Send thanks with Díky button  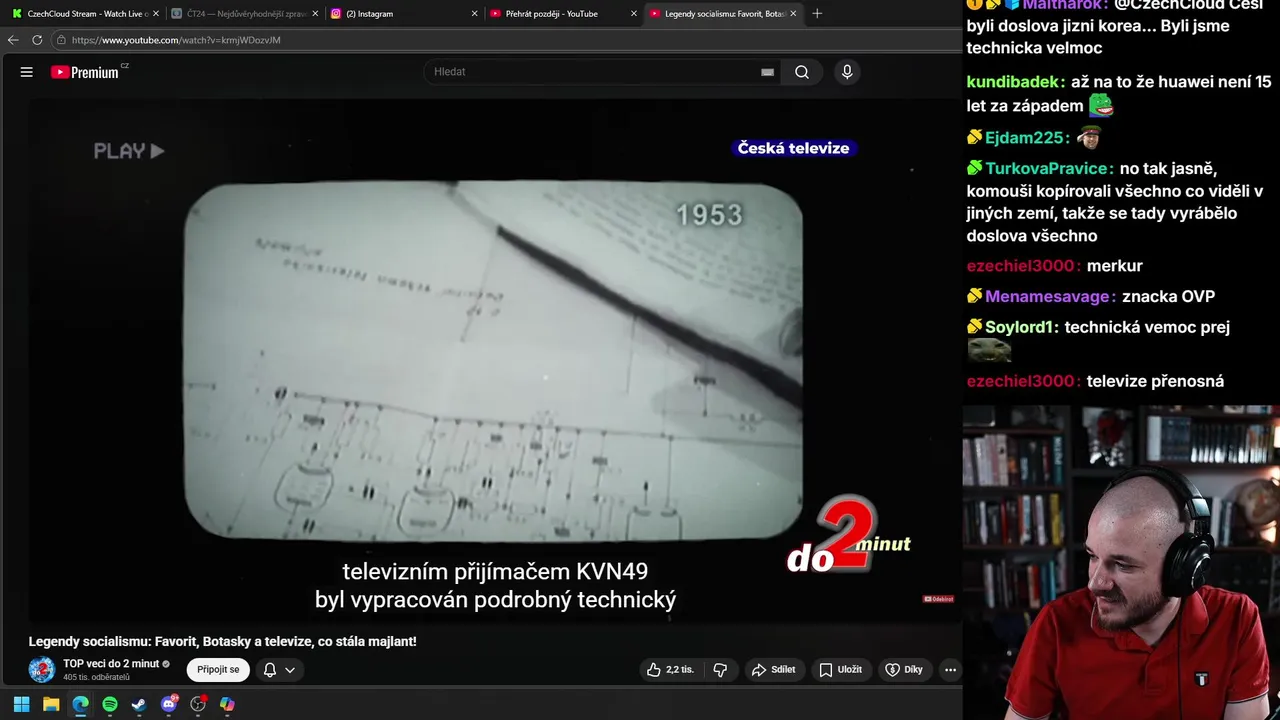905,670
